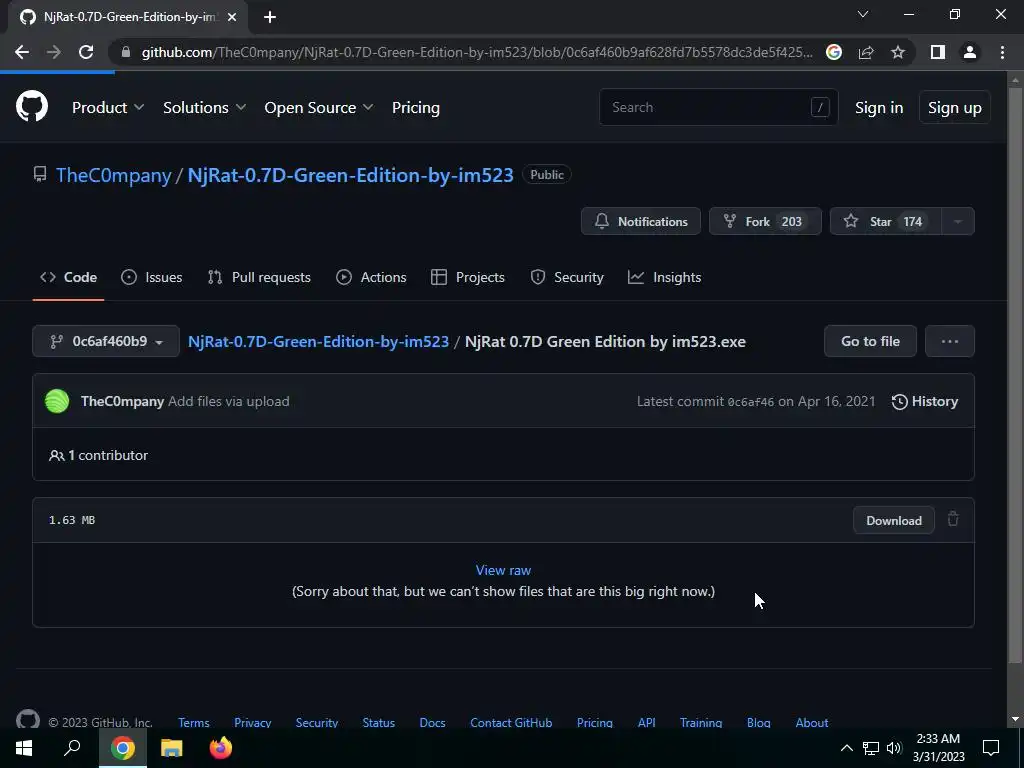The width and height of the screenshot is (1024, 768).
Task: Click the delete file trash icon
Action: click(x=953, y=519)
